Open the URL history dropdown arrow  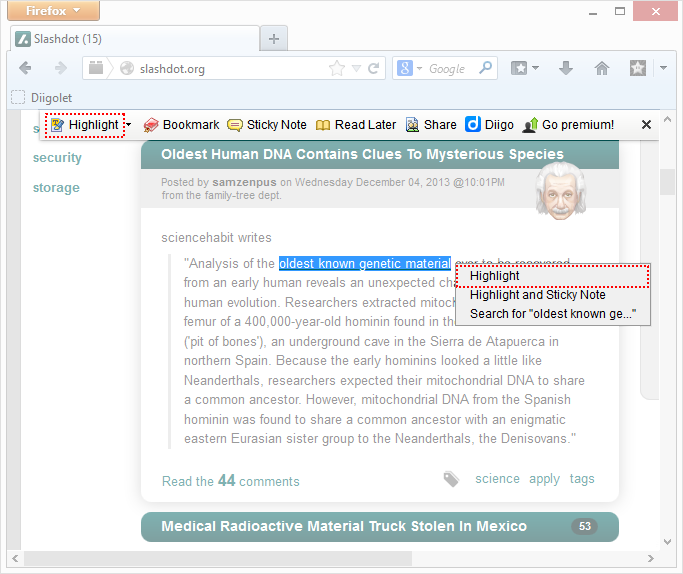(356, 68)
